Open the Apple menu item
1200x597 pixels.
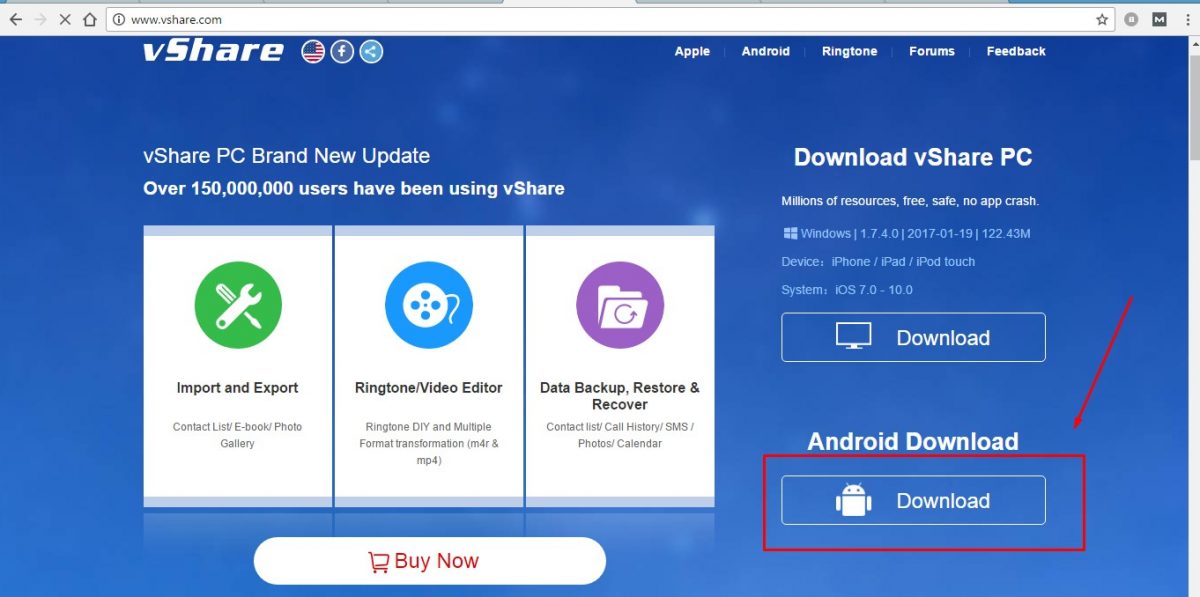(692, 51)
